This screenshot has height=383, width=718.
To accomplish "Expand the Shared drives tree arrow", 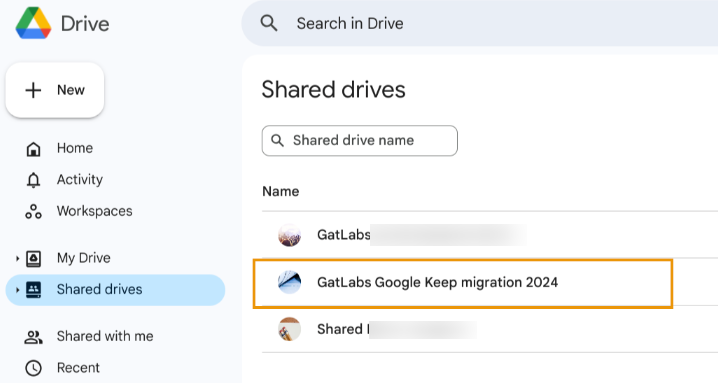I will coord(17,290).
